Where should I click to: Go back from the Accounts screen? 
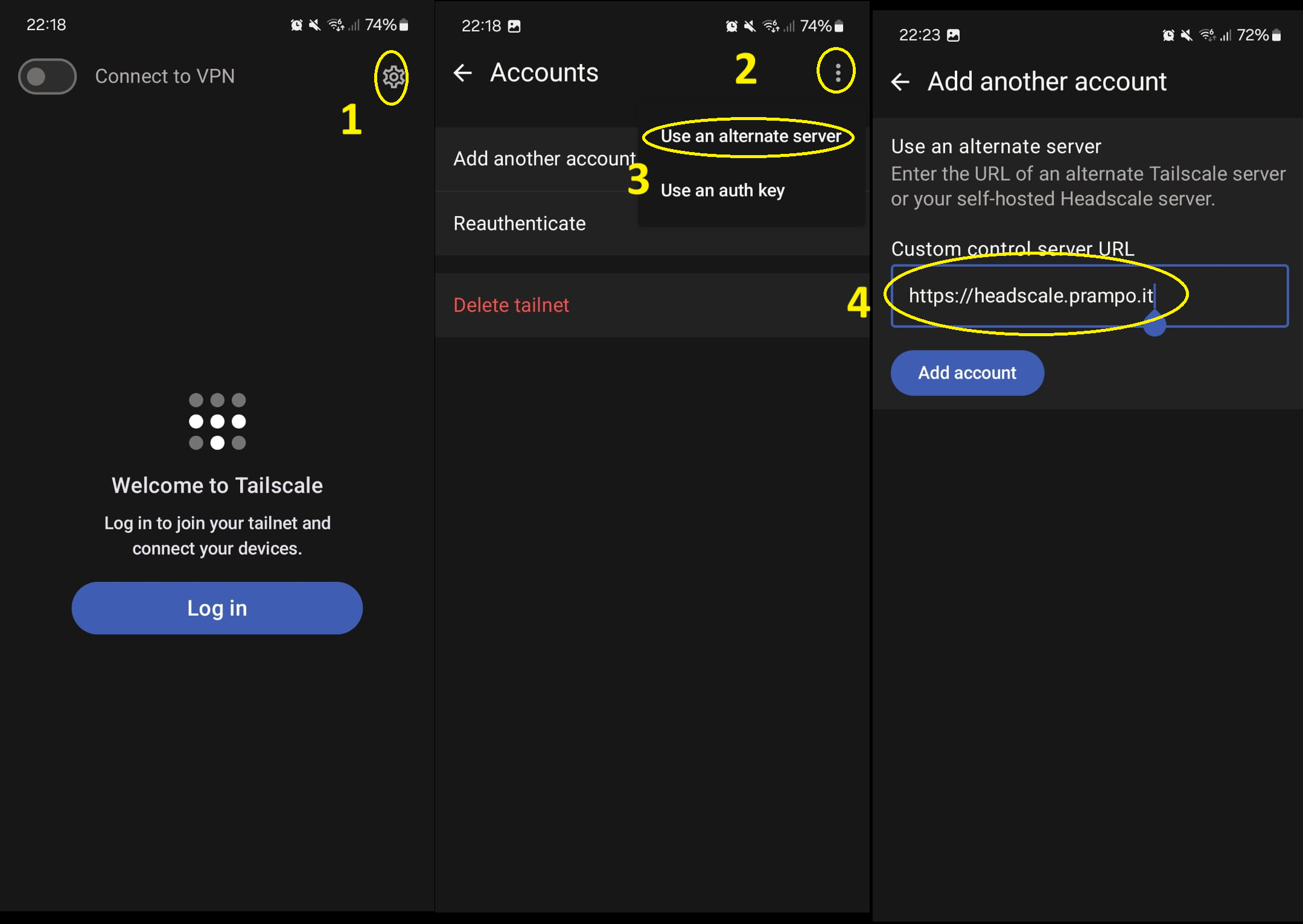pyautogui.click(x=463, y=73)
